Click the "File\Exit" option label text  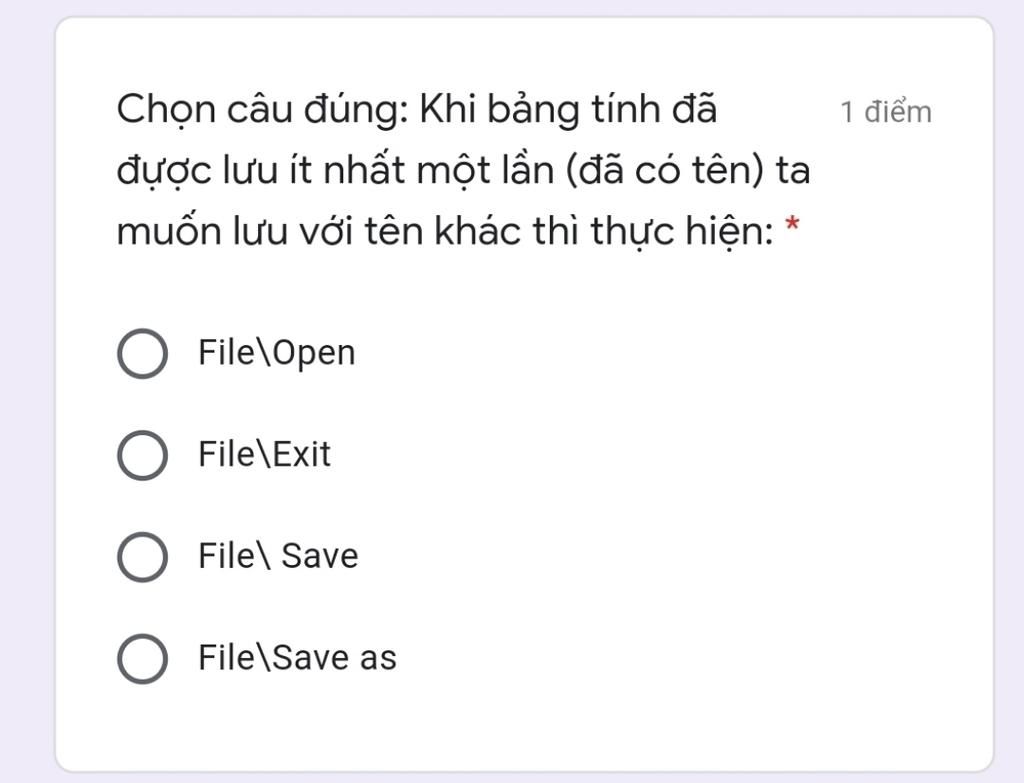coord(264,455)
